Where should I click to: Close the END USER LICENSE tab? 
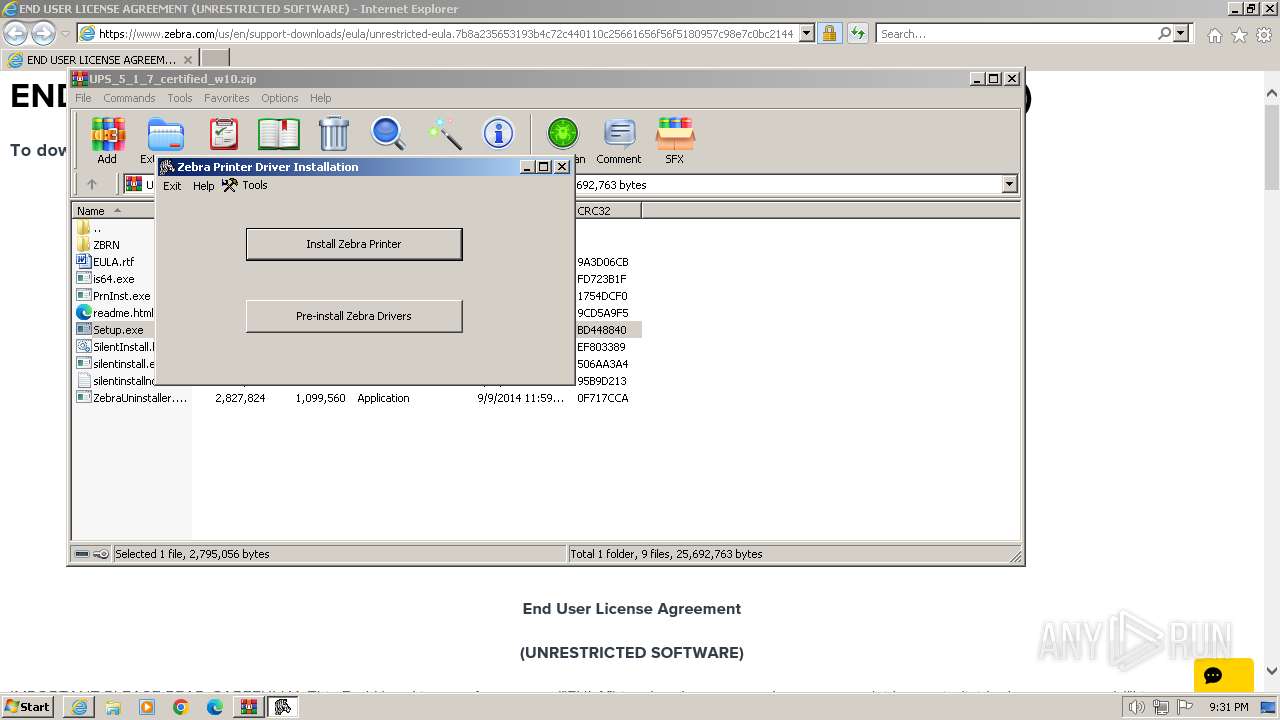(x=187, y=60)
